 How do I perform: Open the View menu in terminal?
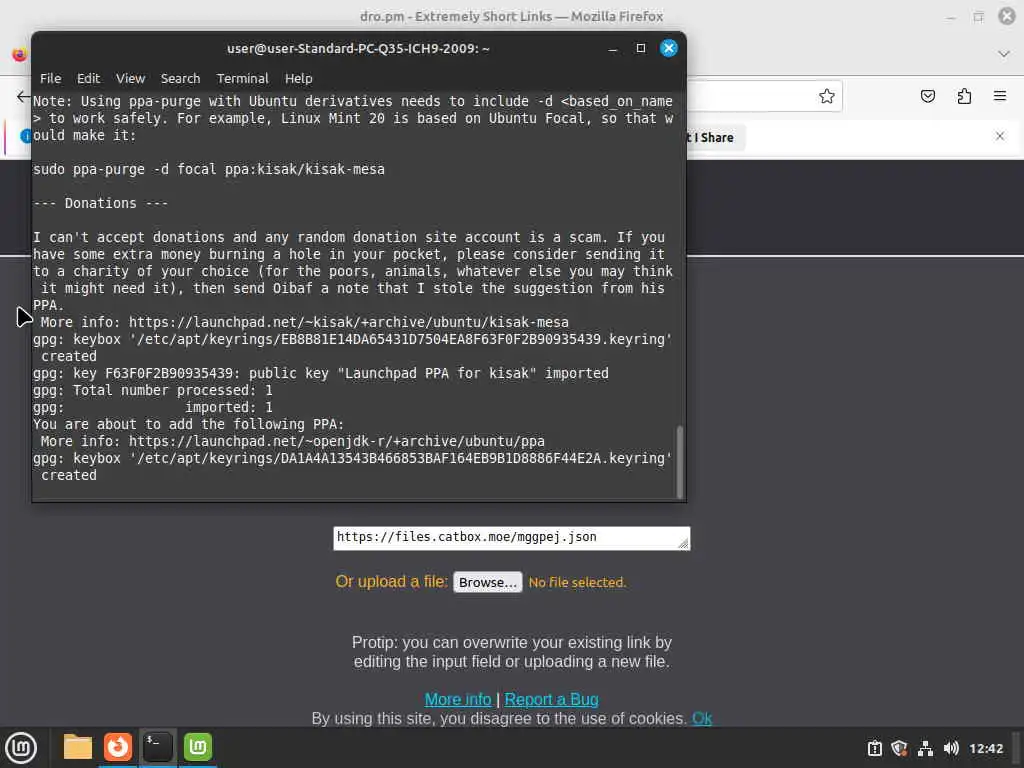[131, 78]
